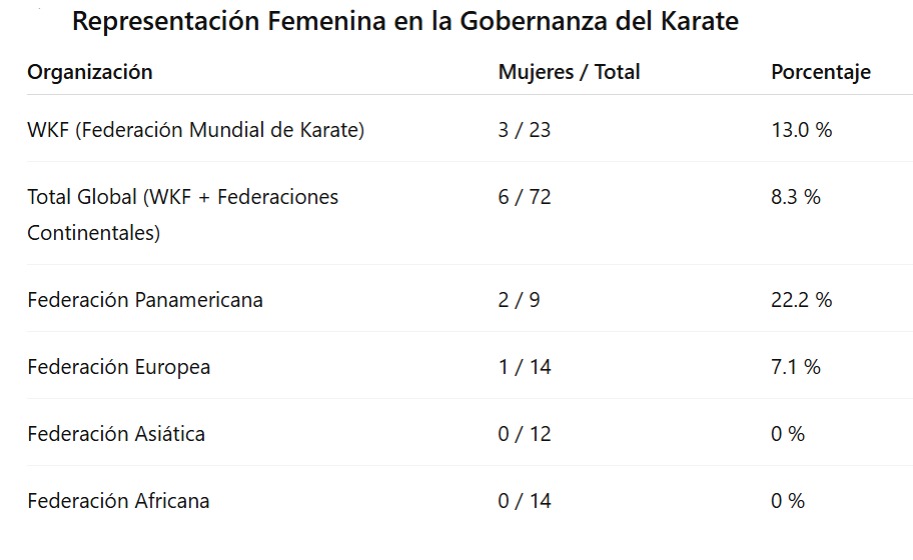Click the '1 / 14' cell
The width and height of the screenshot is (913, 560).
tap(524, 367)
